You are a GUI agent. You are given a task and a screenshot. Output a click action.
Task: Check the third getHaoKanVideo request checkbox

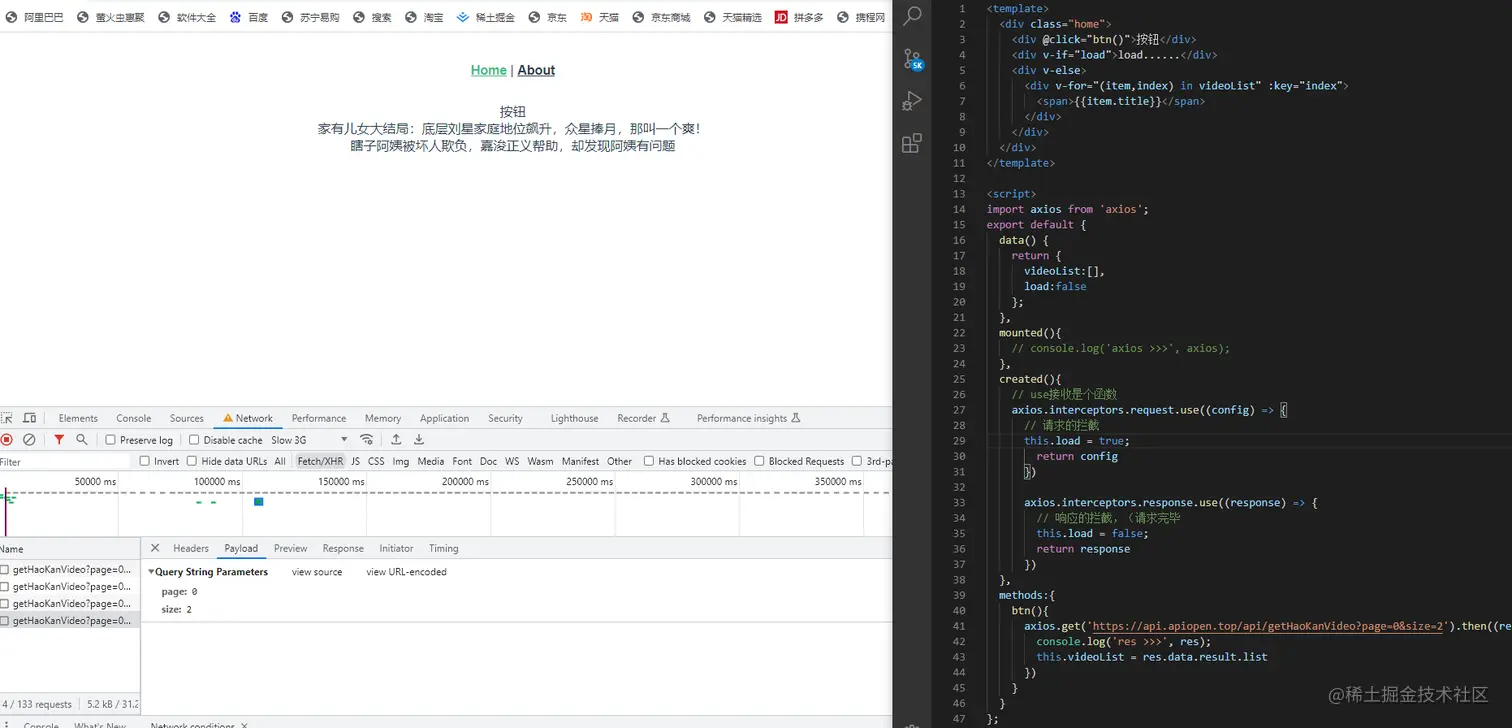point(5,604)
